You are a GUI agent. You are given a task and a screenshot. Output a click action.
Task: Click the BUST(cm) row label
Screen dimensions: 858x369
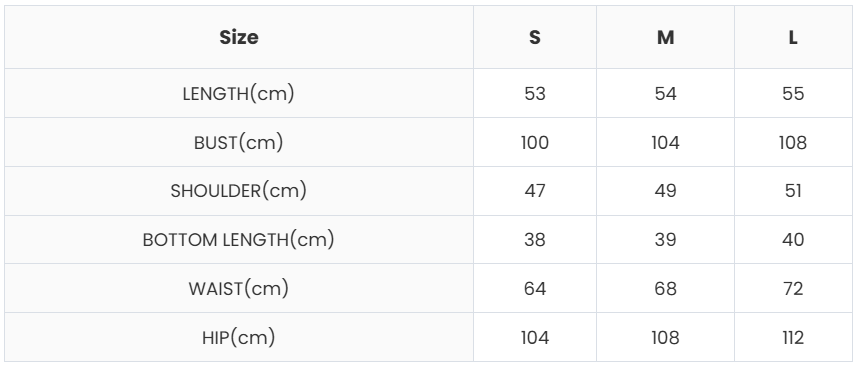click(239, 142)
